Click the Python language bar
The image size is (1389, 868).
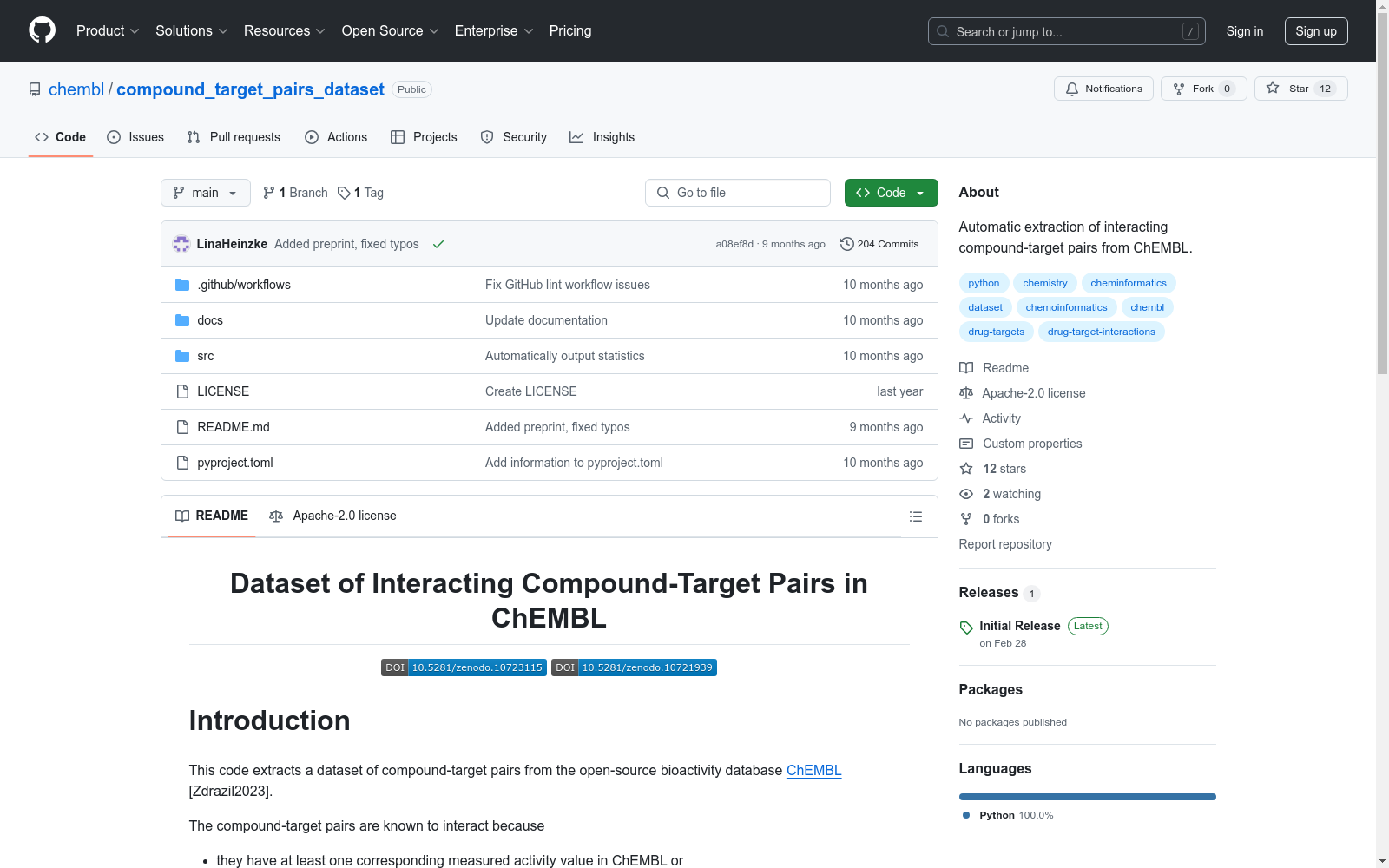pyautogui.click(x=1088, y=797)
